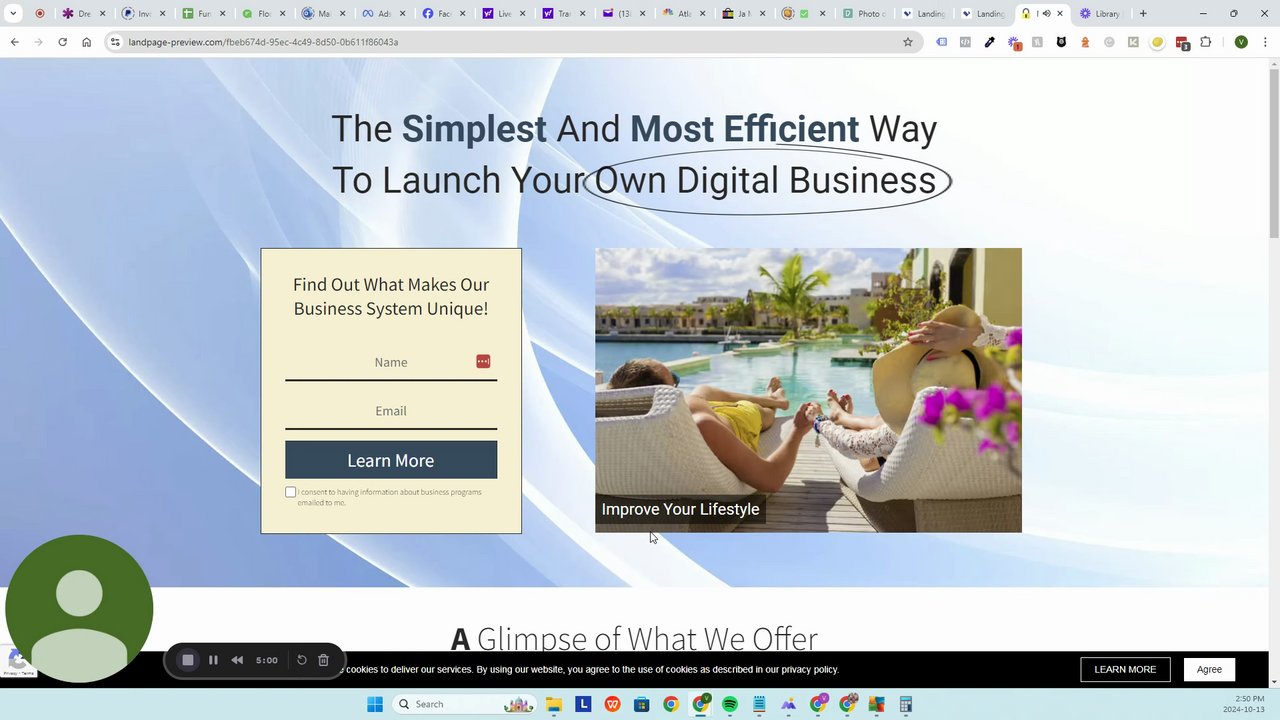Open Microsoft Store from taskbar

click(642, 704)
